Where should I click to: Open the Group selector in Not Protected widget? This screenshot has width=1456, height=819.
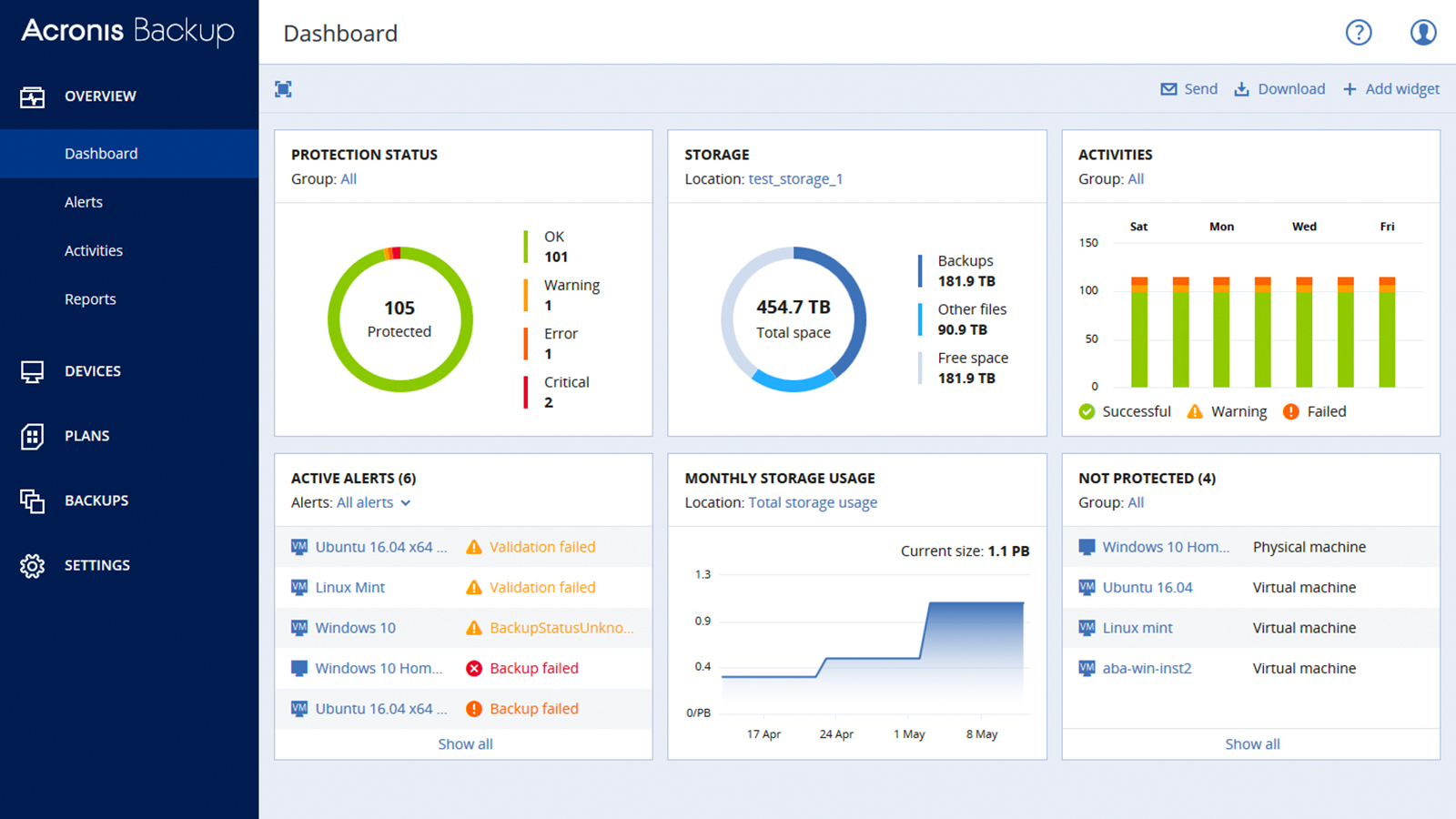pyautogui.click(x=1136, y=502)
